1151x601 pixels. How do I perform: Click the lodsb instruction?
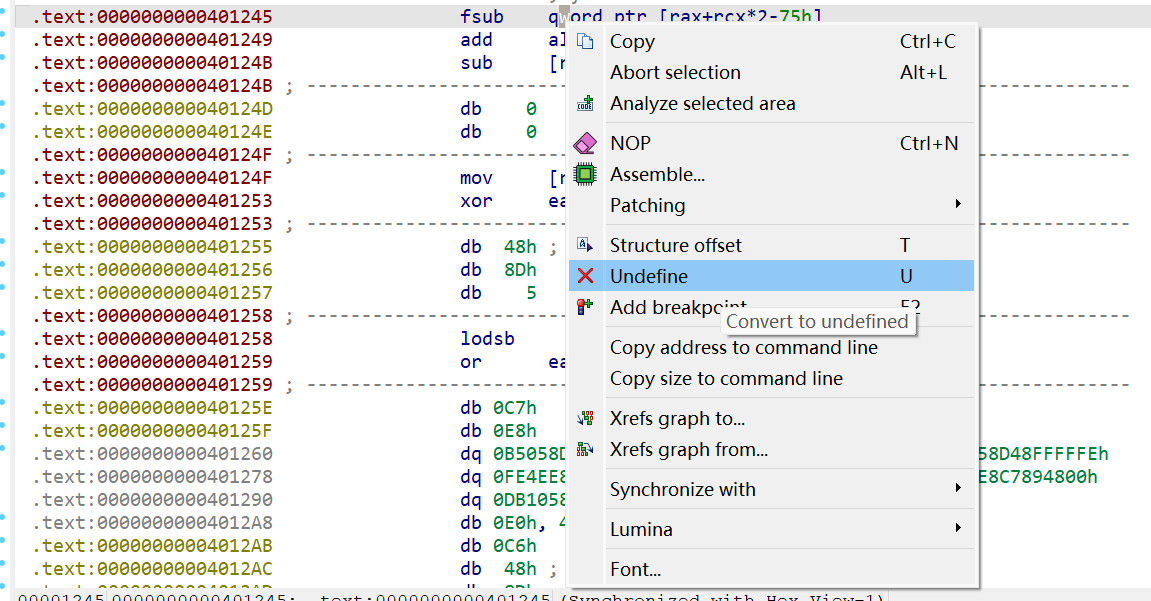point(487,339)
